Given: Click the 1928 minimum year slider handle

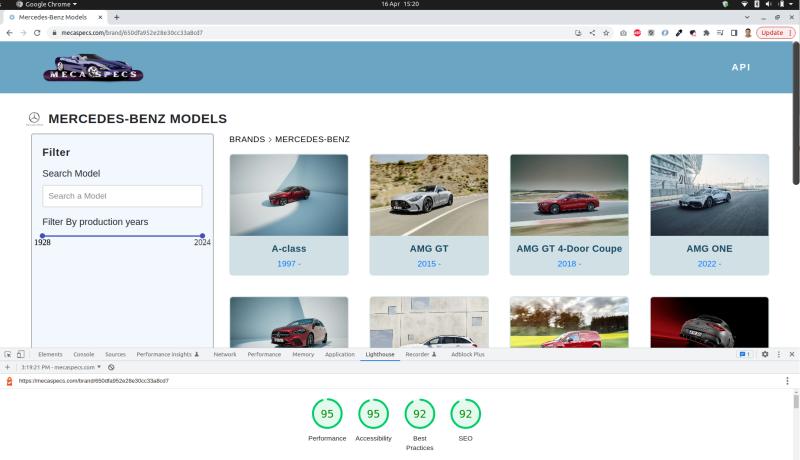Looking at the screenshot, I should click(x=42, y=236).
